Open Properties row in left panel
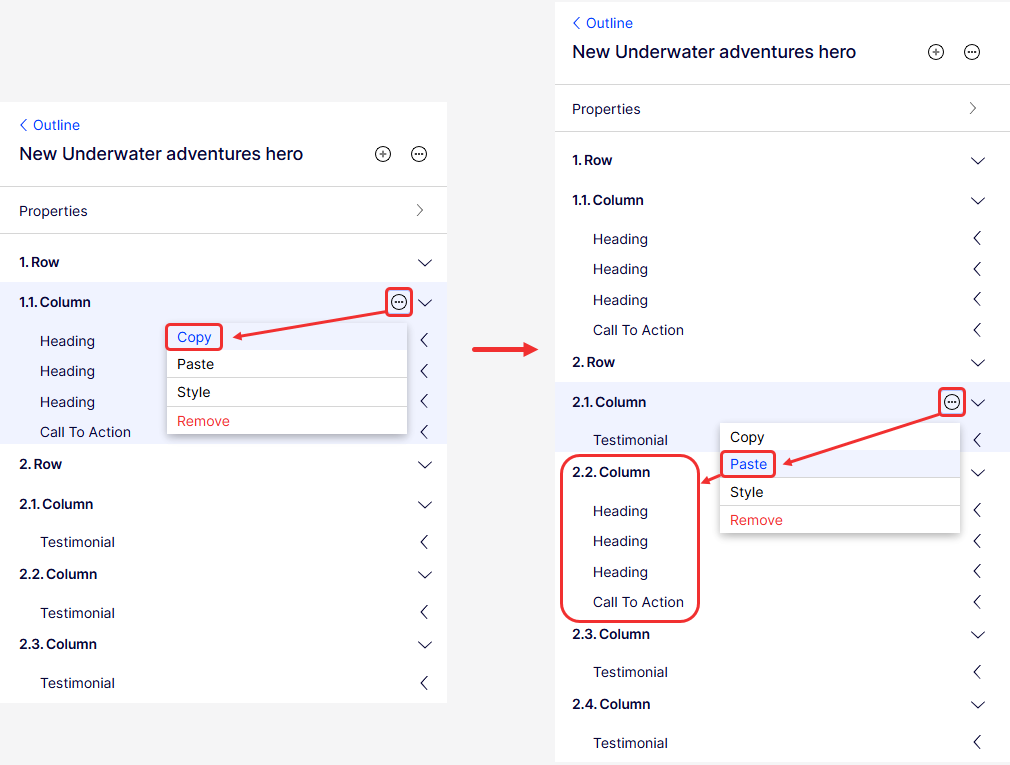 [224, 211]
